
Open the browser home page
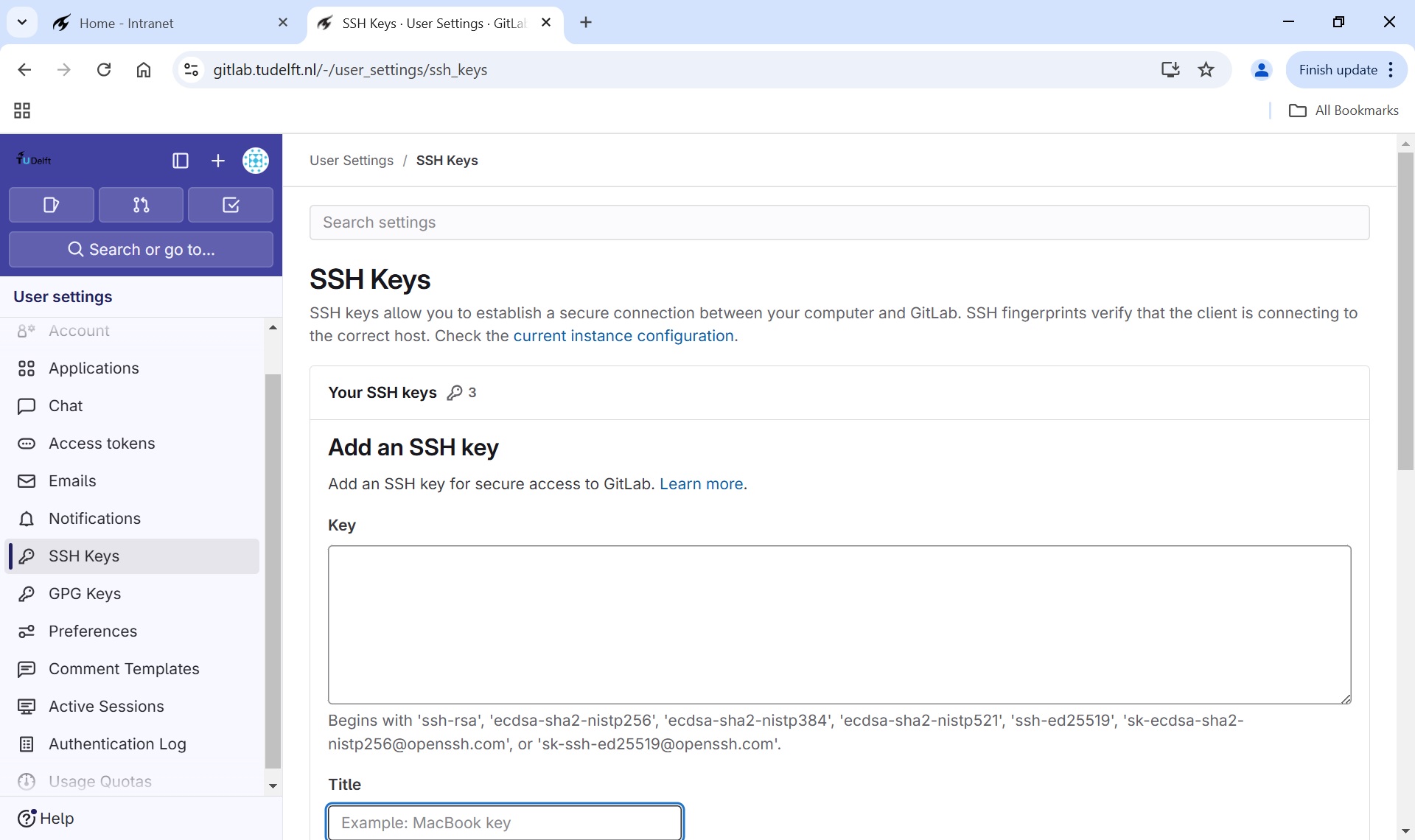tap(144, 70)
